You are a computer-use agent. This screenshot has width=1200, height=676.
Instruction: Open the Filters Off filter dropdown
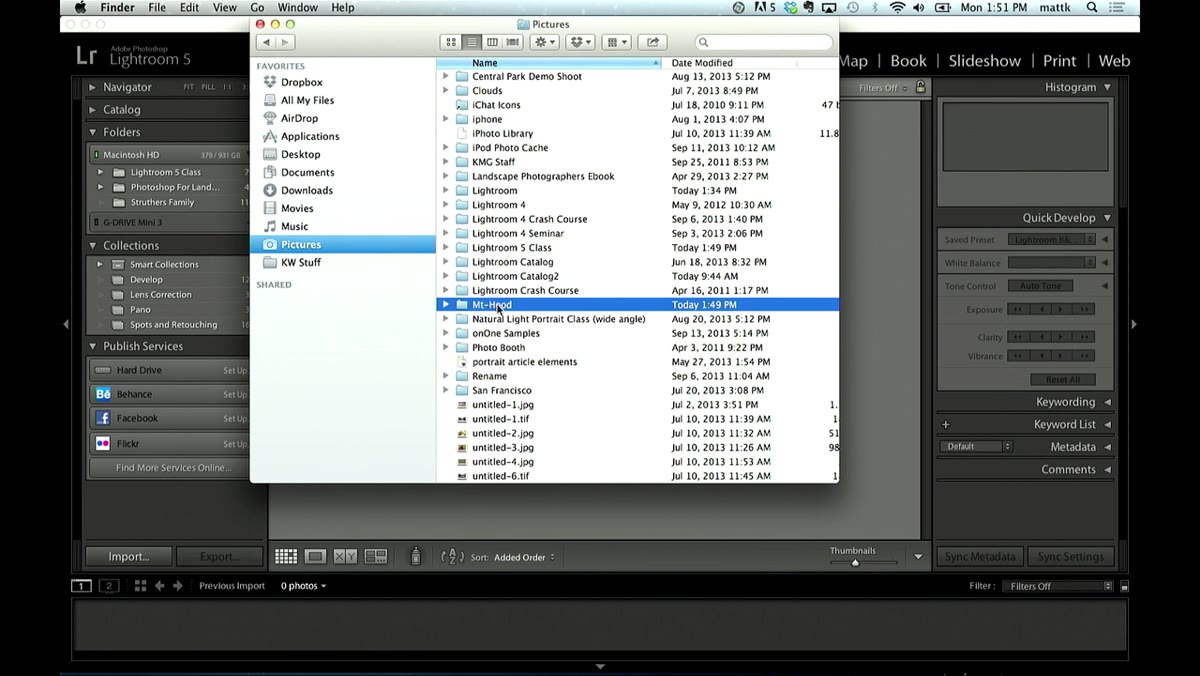(1060, 587)
